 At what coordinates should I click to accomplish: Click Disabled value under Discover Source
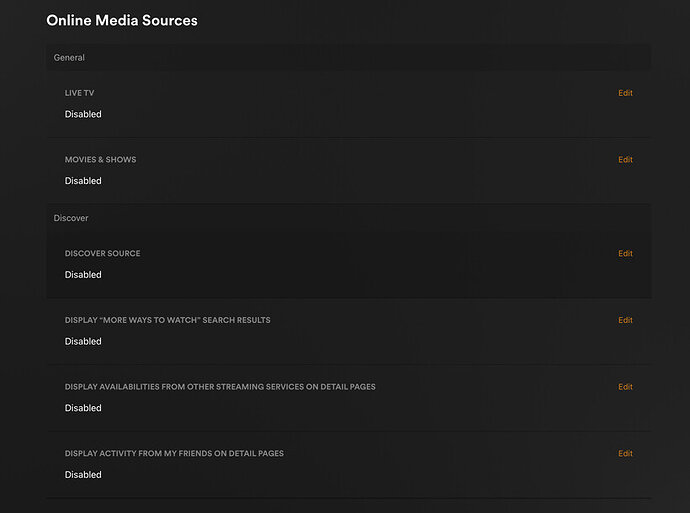(83, 275)
